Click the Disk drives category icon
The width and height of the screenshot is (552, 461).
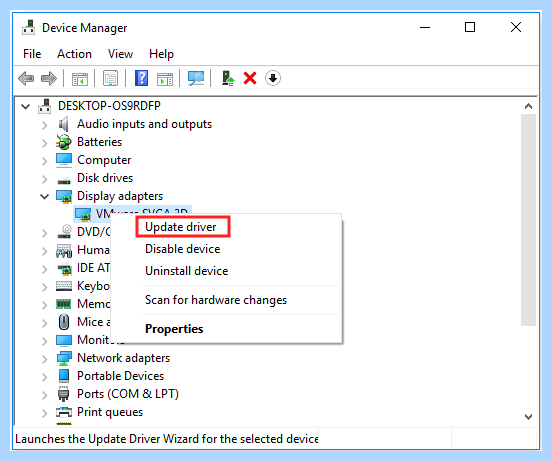pos(64,181)
